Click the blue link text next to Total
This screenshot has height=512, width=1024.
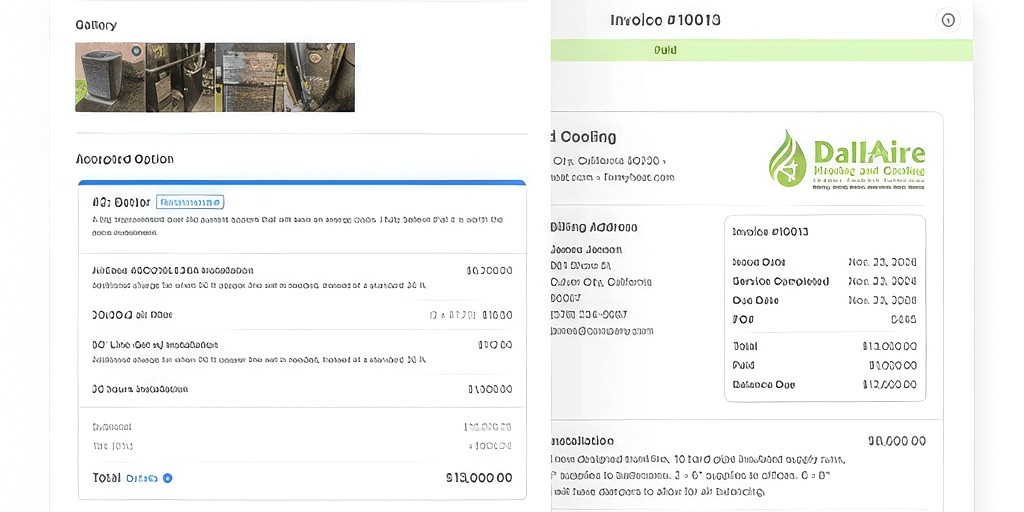pos(142,478)
